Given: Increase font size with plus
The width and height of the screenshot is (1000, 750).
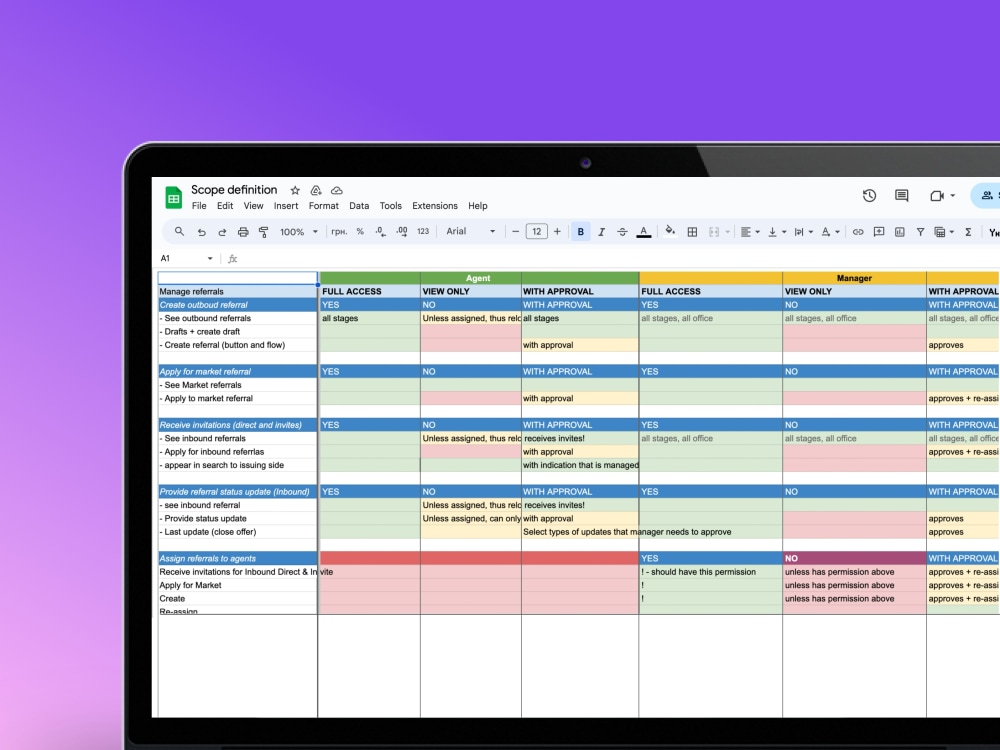Looking at the screenshot, I should (x=557, y=232).
